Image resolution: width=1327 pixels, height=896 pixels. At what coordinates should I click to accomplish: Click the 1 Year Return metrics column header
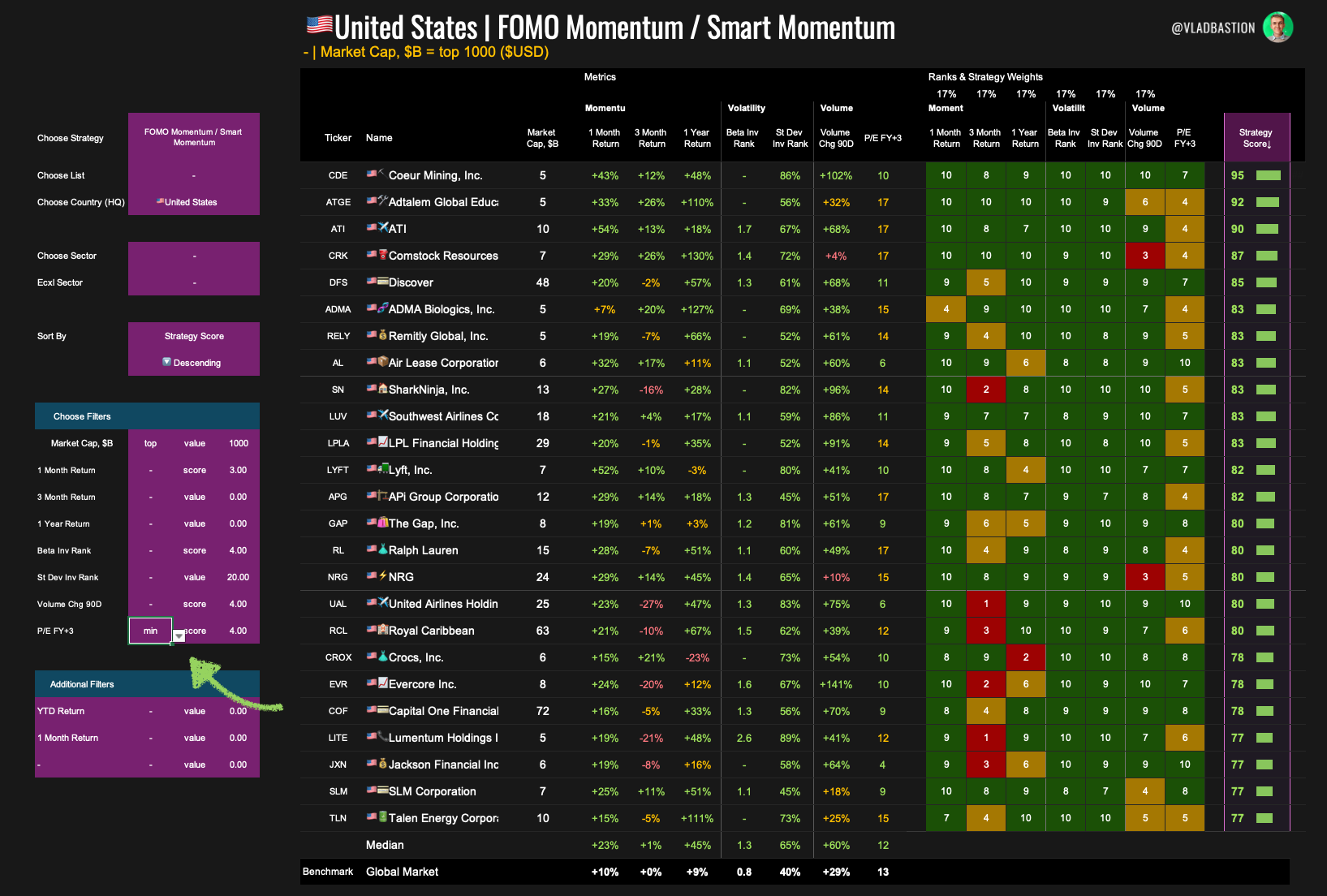[697, 138]
